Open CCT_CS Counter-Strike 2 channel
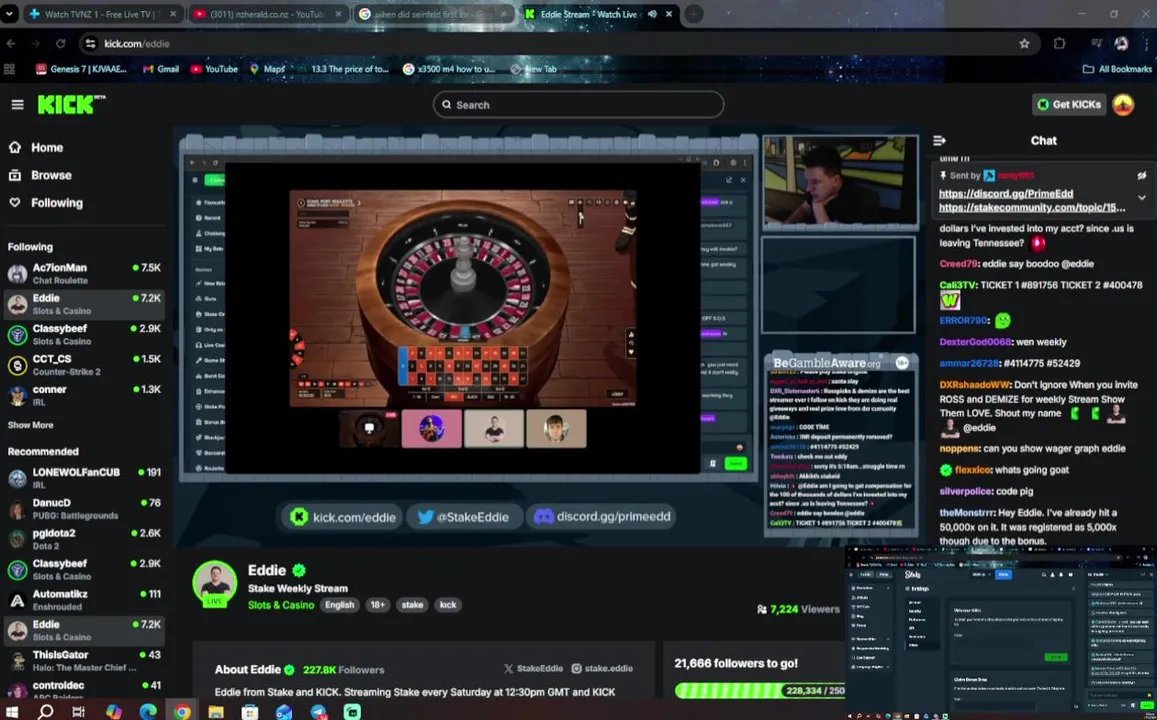This screenshot has width=1157, height=720. 84,365
